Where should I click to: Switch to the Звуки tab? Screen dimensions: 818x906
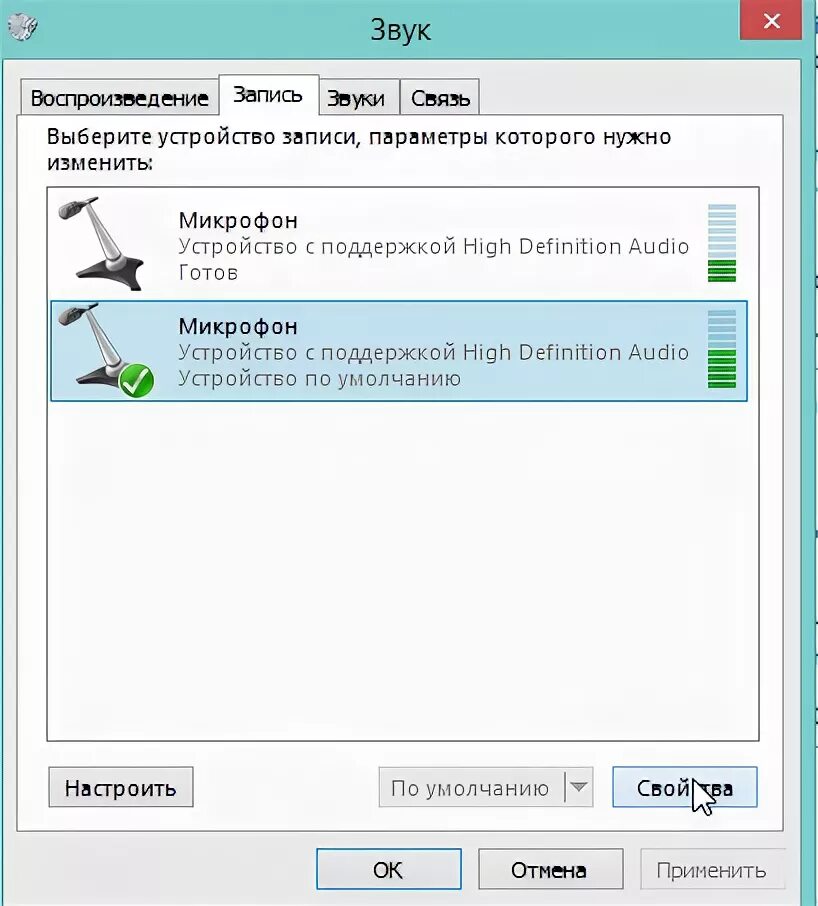pos(358,98)
